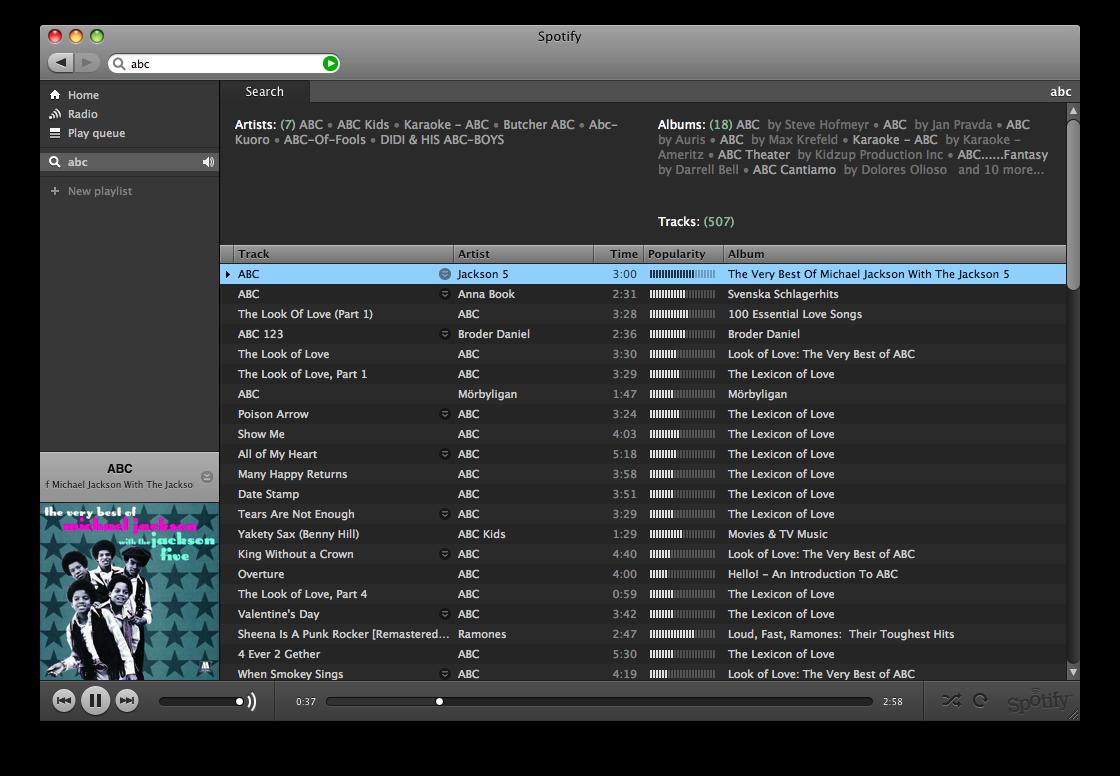Toggle shuffle mode
The height and width of the screenshot is (776, 1120).
(x=951, y=700)
